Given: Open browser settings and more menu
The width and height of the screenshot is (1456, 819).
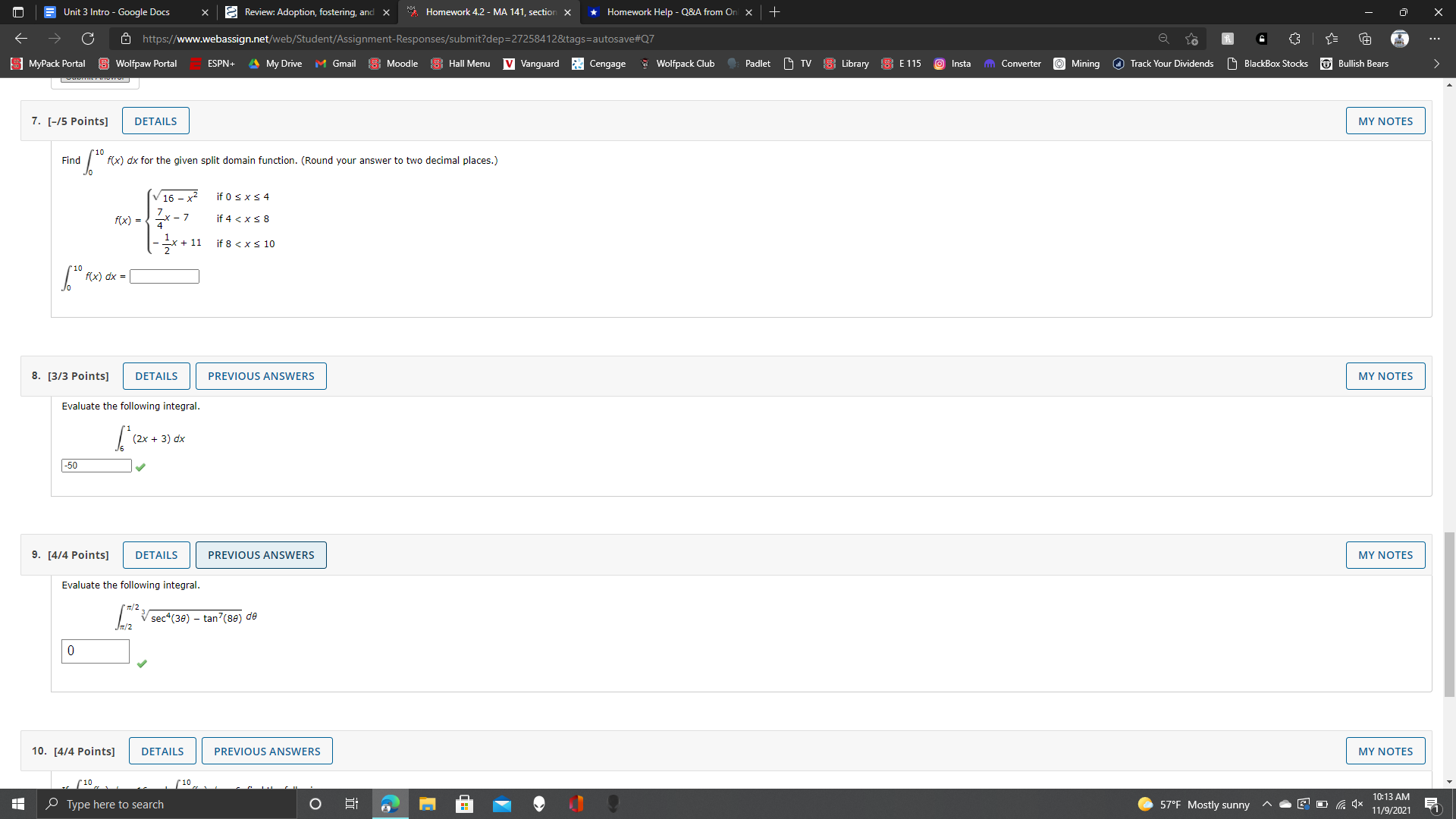Looking at the screenshot, I should 1434,39.
